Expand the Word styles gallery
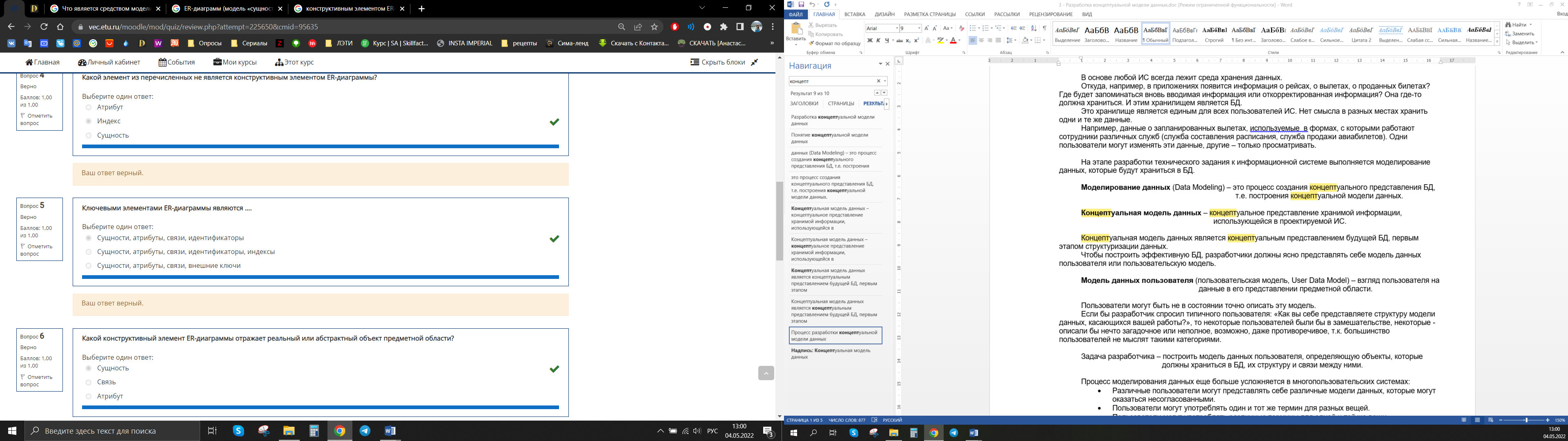Image resolution: width=1568 pixels, height=441 pixels. 1497,42
